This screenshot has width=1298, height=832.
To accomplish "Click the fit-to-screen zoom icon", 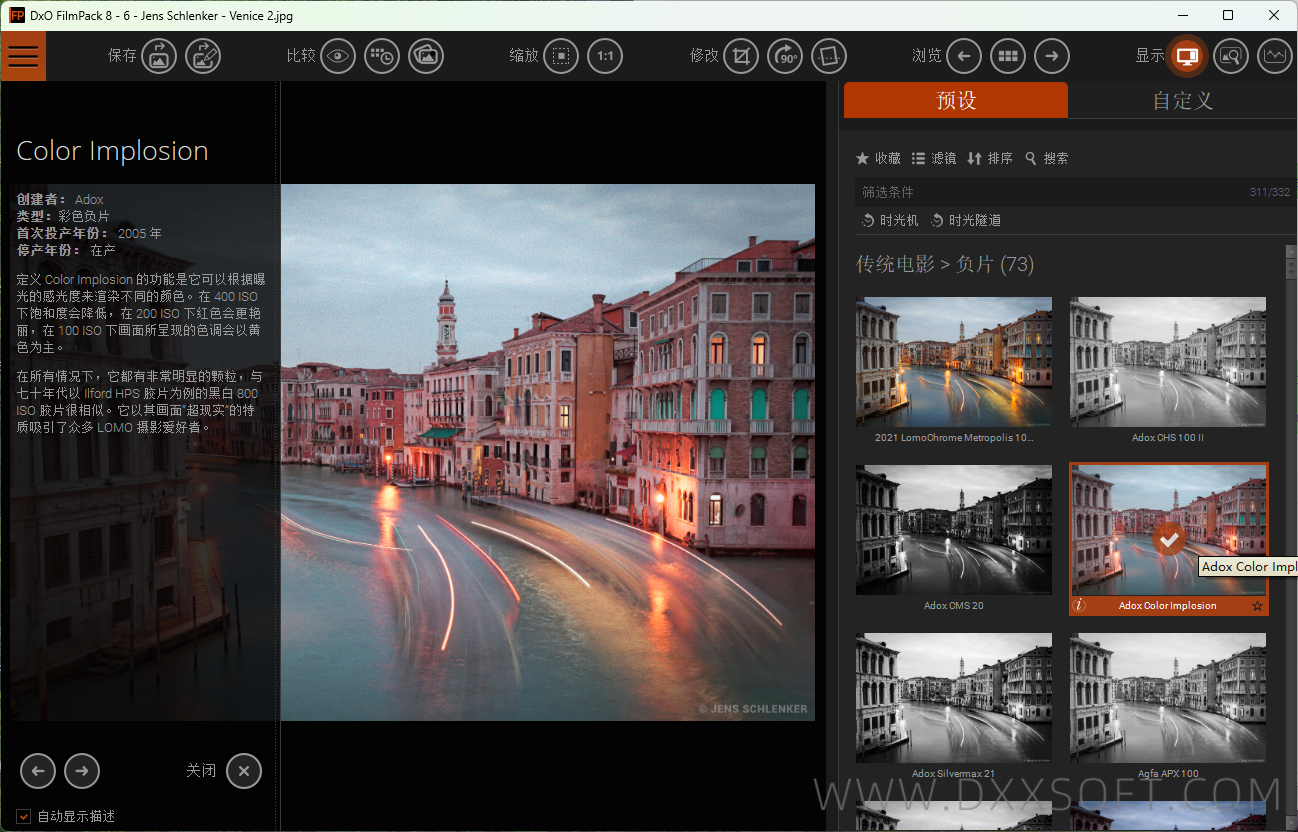I will 561,56.
